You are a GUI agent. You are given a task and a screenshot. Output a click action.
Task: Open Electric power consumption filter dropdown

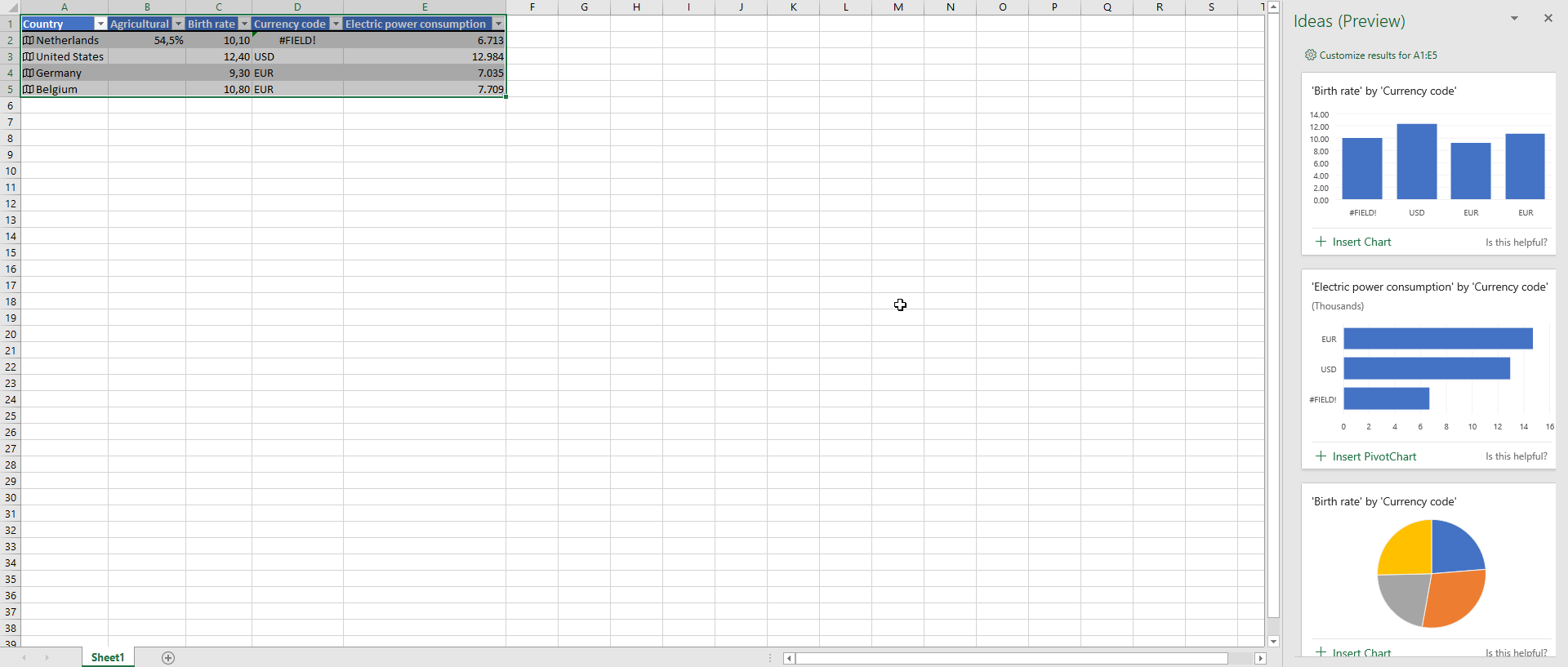click(498, 24)
